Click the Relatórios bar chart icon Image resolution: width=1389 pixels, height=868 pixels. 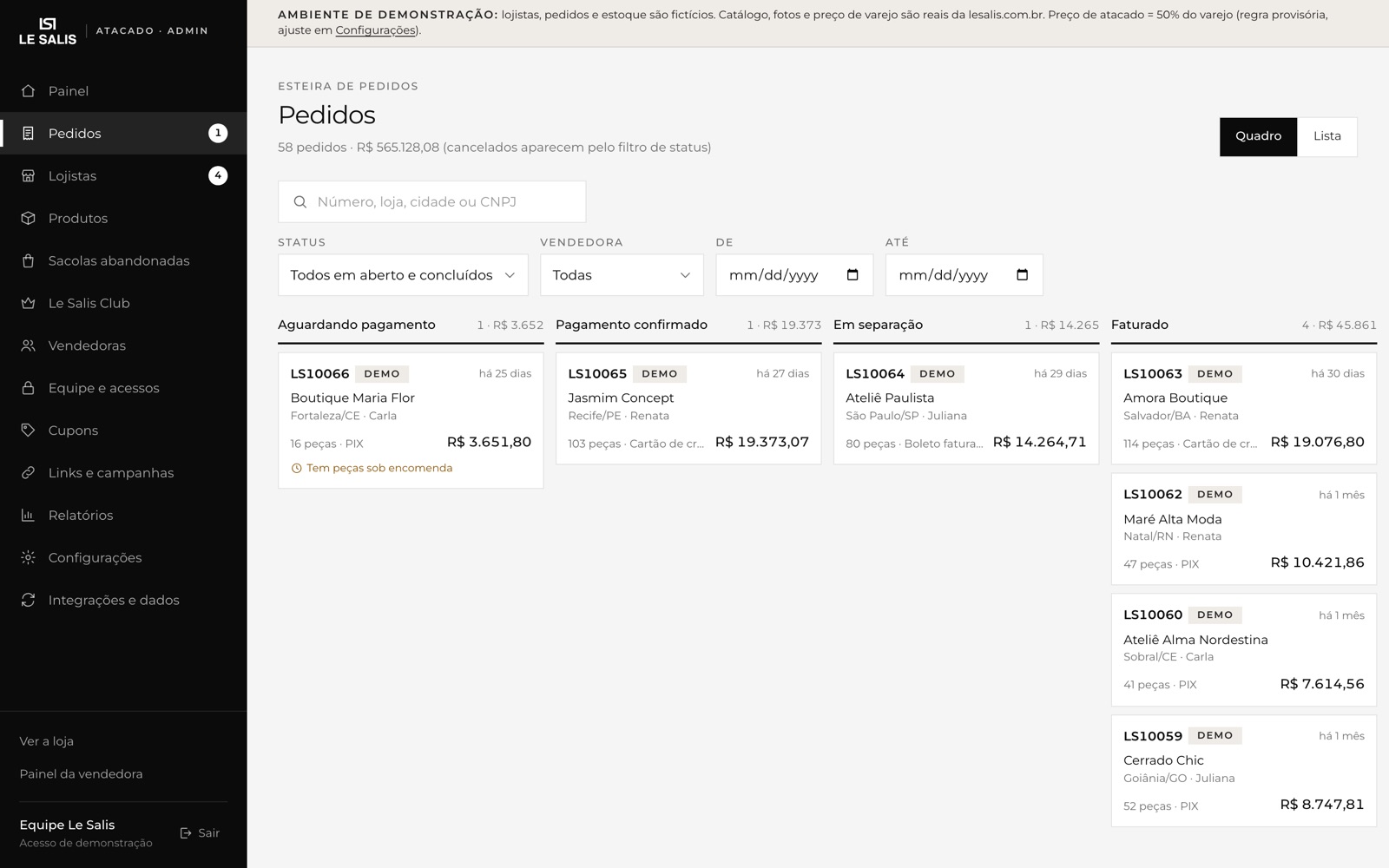tap(28, 516)
